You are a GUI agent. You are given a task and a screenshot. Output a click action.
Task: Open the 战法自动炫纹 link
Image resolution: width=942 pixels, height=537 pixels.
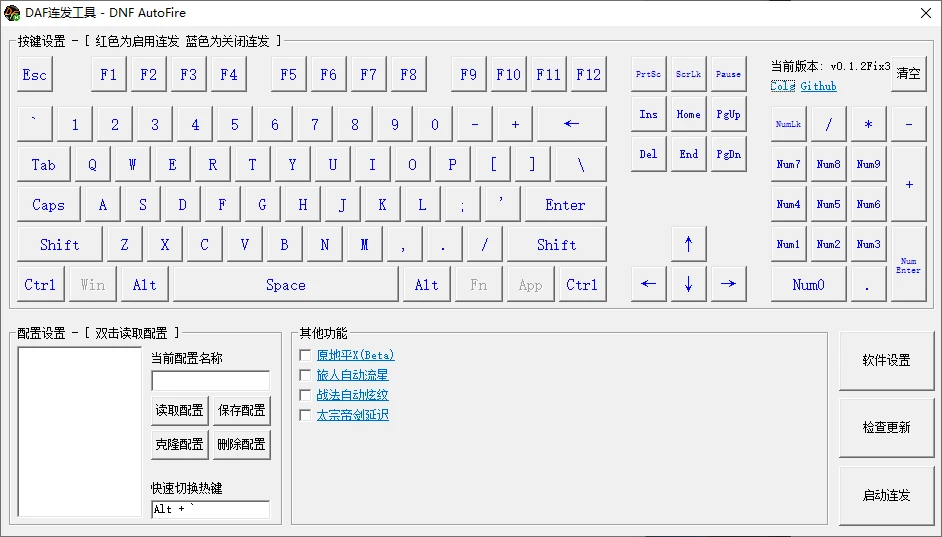click(x=352, y=395)
